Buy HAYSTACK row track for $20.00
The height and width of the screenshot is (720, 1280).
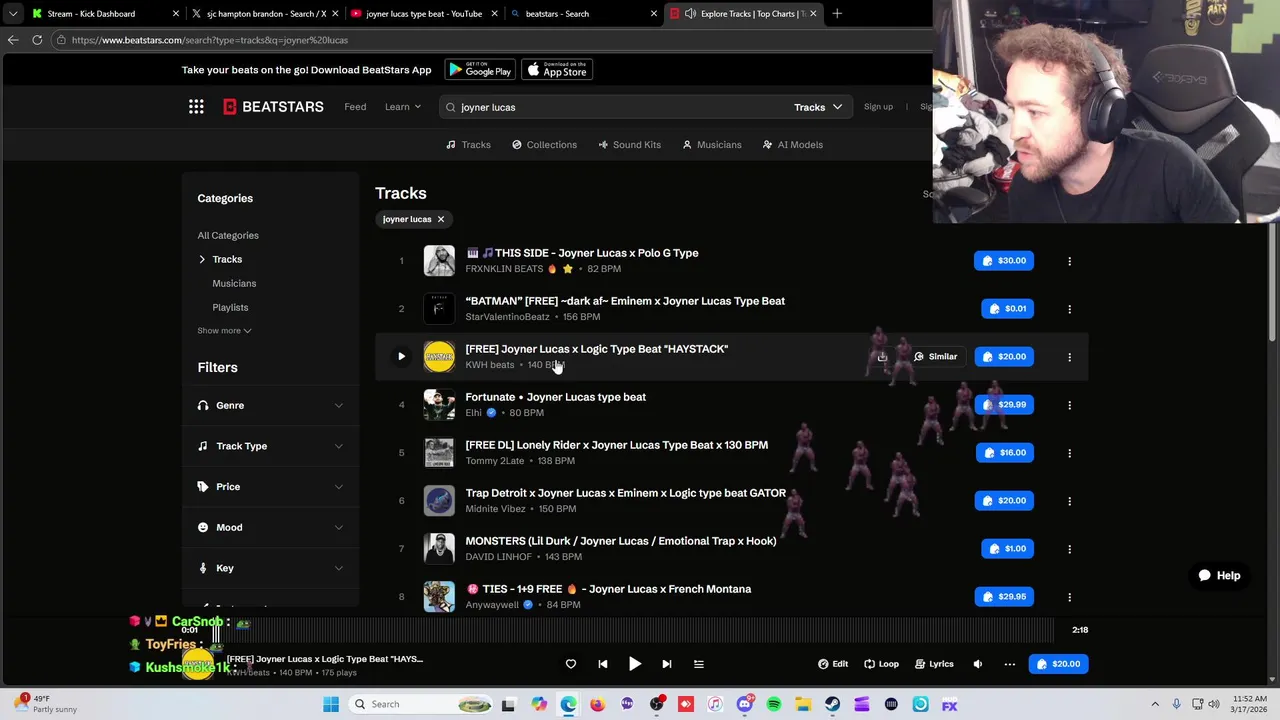(1004, 357)
